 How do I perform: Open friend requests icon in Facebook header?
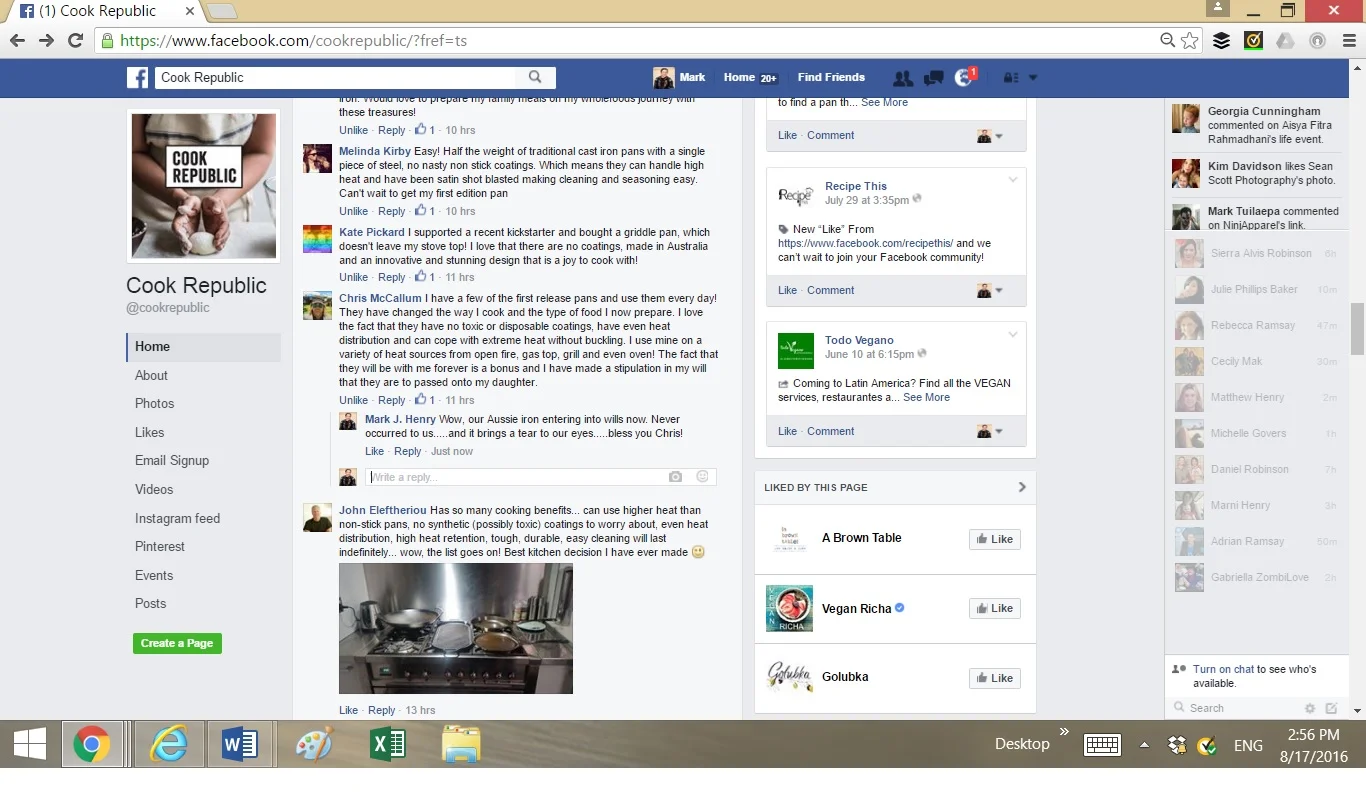902,77
